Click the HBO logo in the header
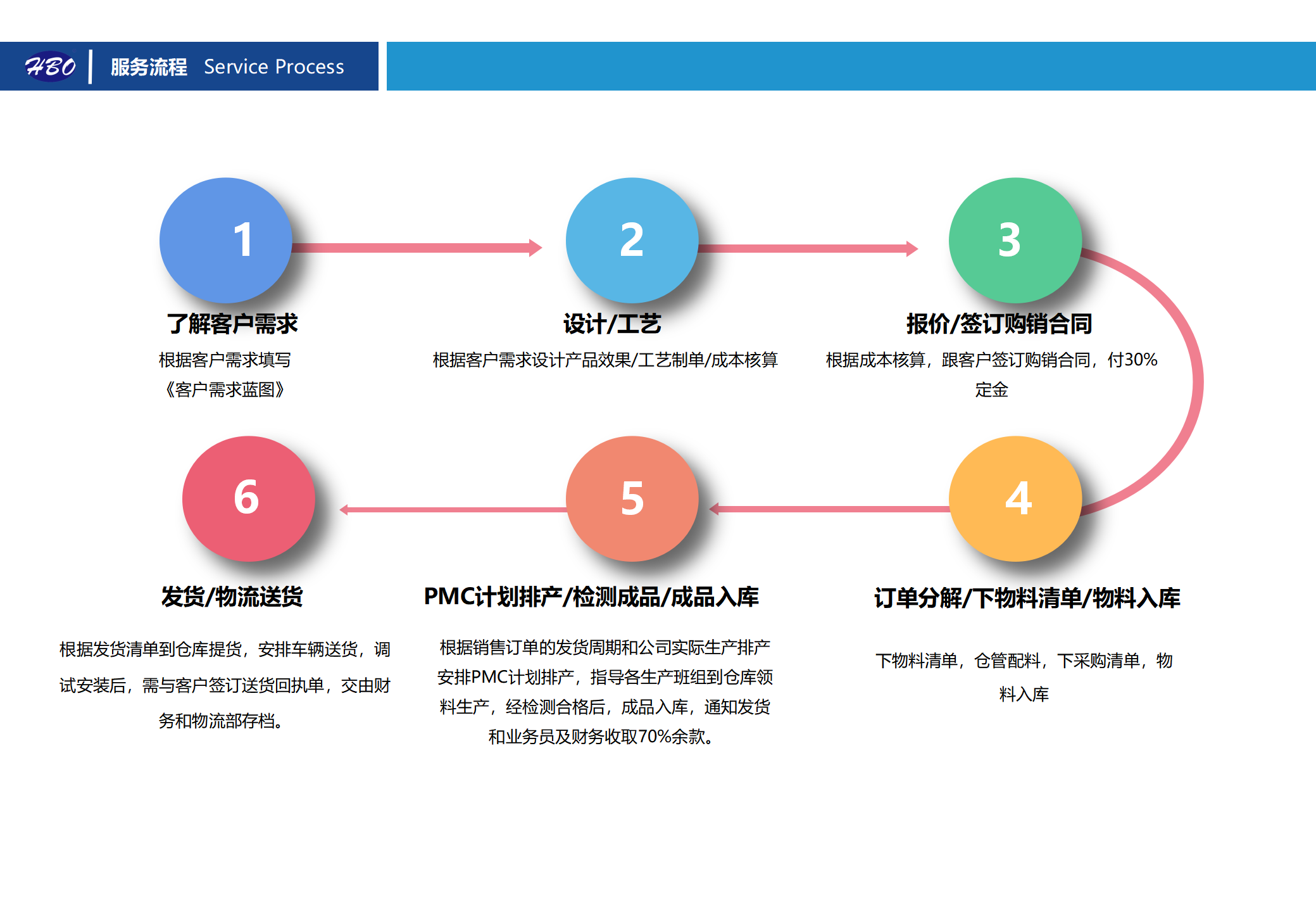The height and width of the screenshot is (912, 1316). [51, 65]
